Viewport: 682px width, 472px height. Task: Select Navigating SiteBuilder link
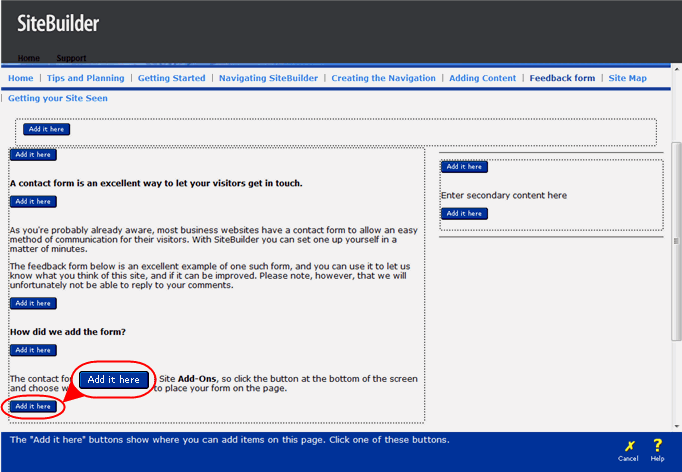pyautogui.click(x=268, y=78)
